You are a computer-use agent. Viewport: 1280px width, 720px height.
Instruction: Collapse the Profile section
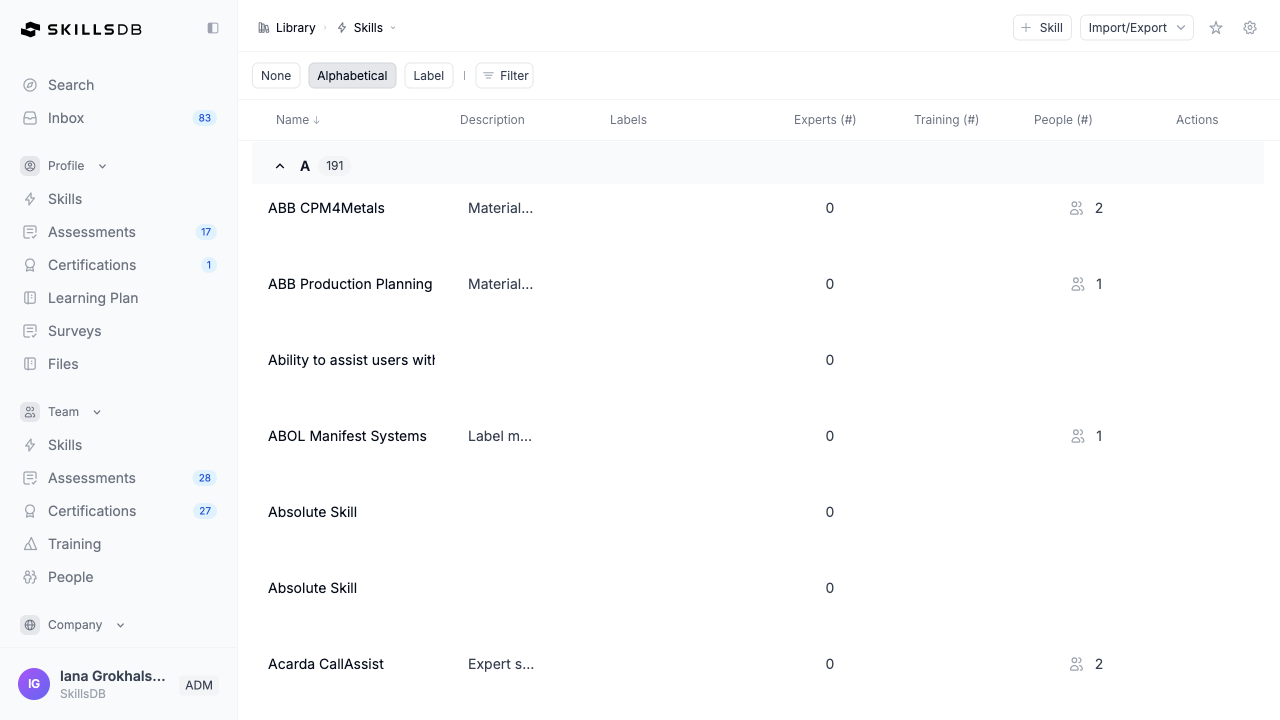pos(102,166)
